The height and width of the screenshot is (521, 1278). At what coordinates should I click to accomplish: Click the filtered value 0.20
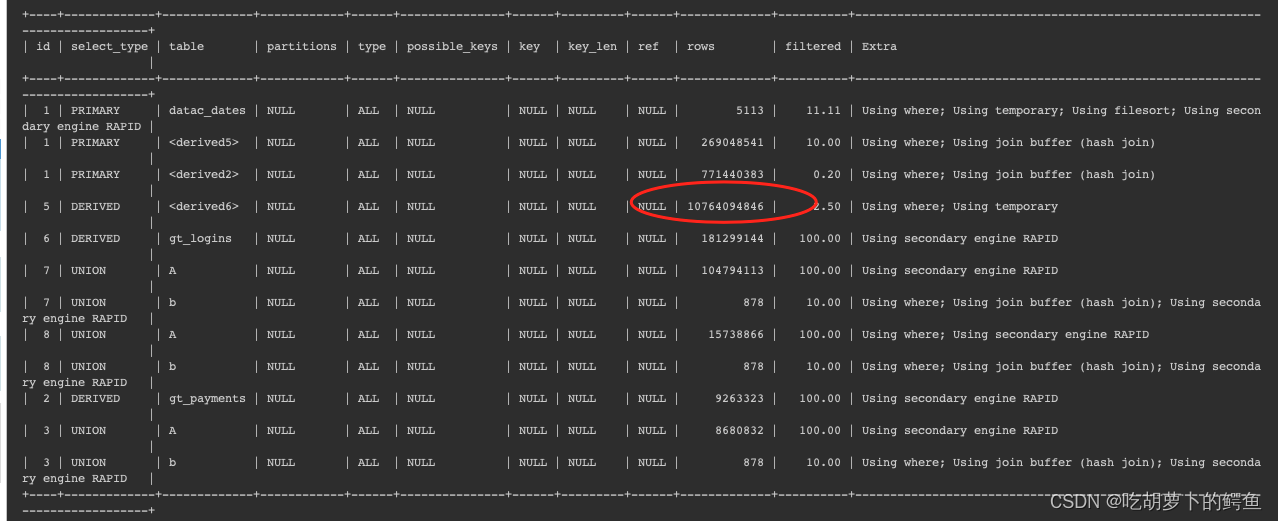click(827, 175)
